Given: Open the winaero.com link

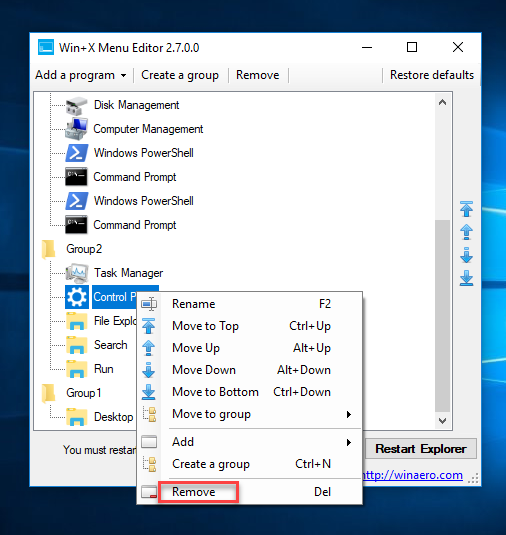Looking at the screenshot, I should pyautogui.click(x=412, y=475).
